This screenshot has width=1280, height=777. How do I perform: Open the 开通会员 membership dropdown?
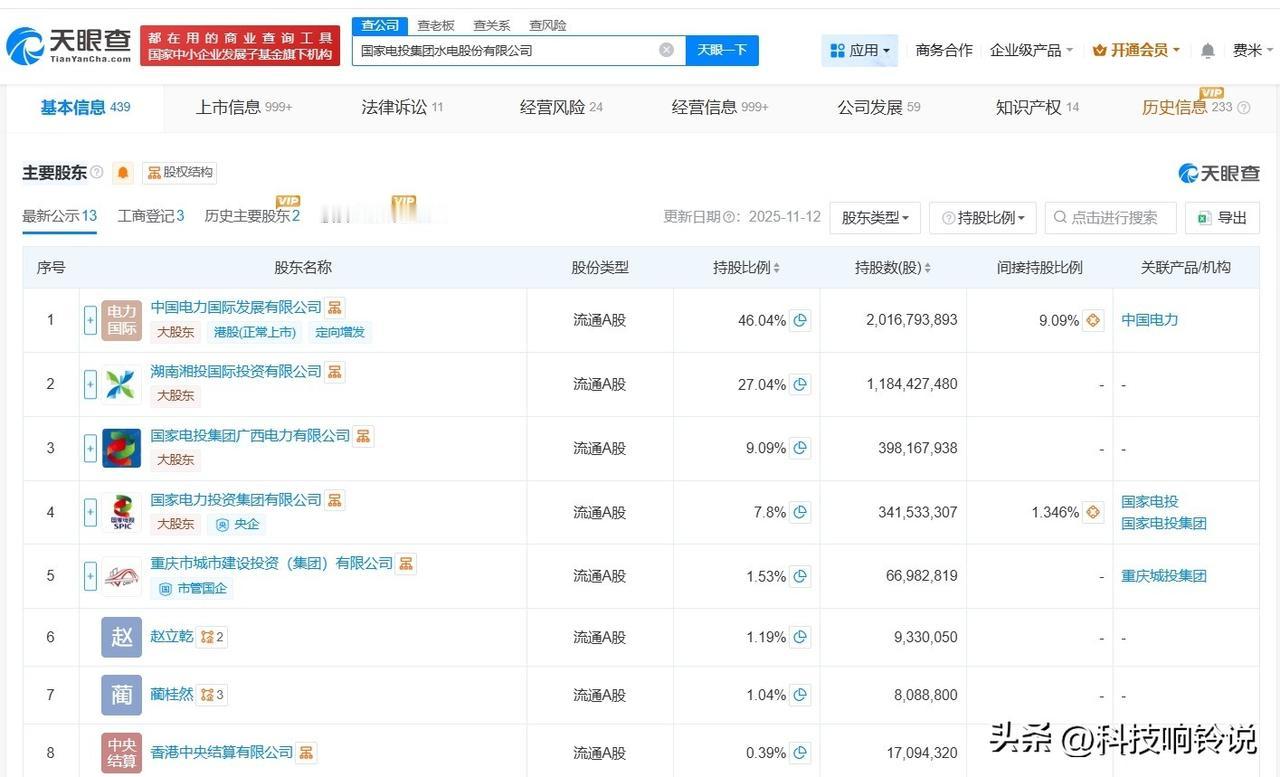(1136, 50)
